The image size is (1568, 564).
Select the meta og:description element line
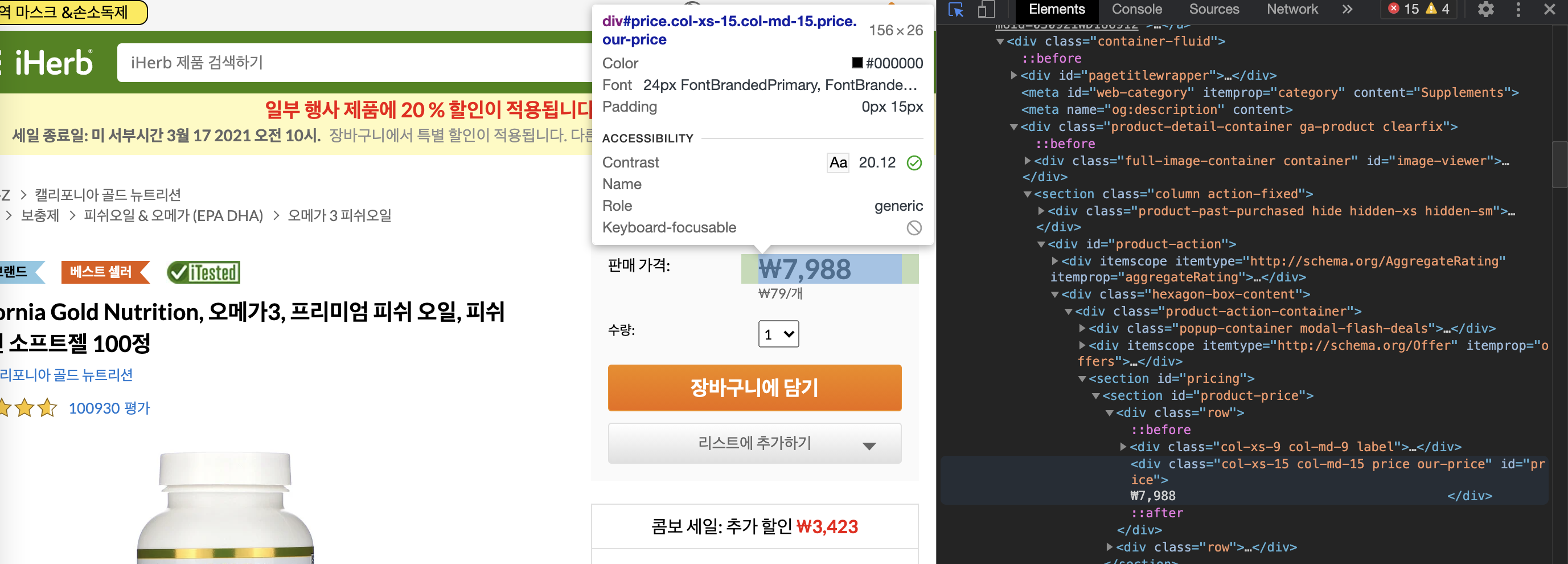coord(1156,109)
